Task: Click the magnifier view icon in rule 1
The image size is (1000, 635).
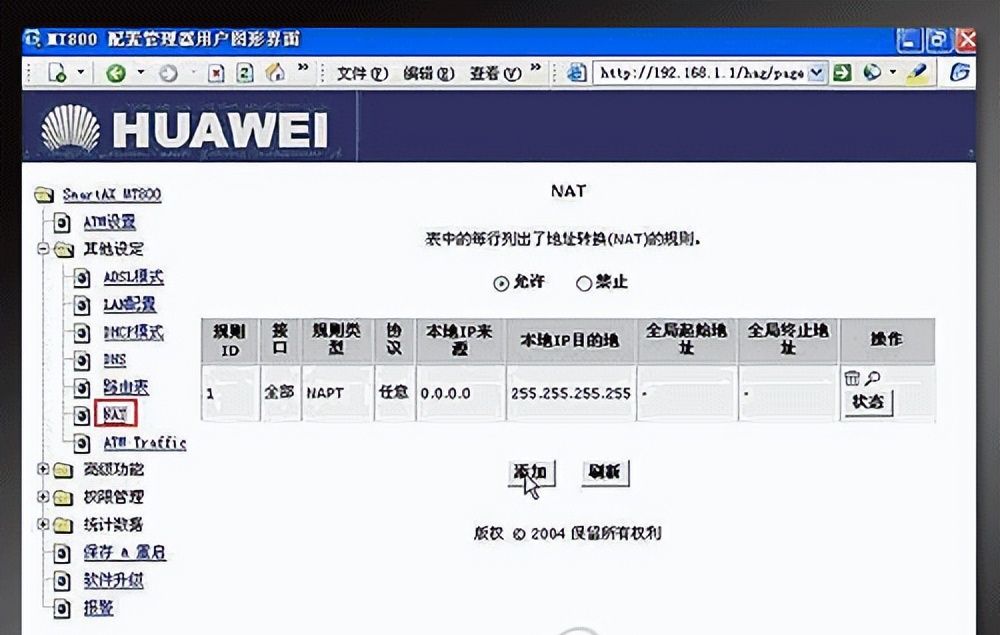Action: (872, 378)
